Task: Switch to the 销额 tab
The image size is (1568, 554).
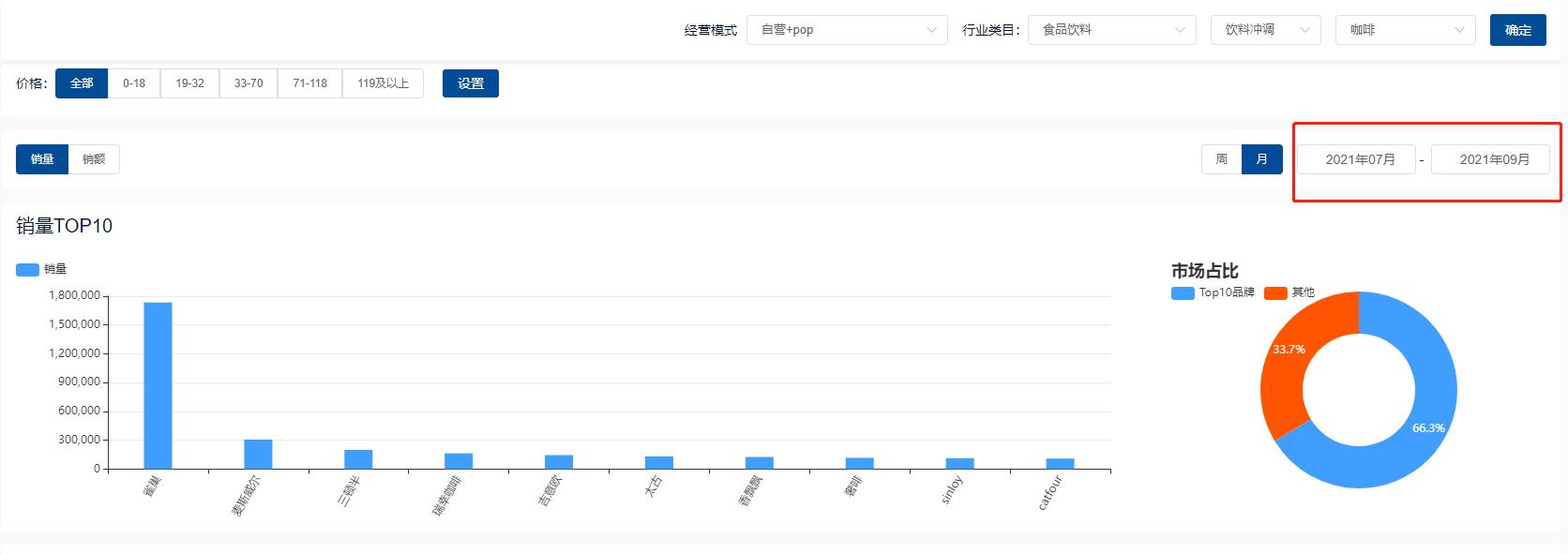Action: click(x=94, y=159)
